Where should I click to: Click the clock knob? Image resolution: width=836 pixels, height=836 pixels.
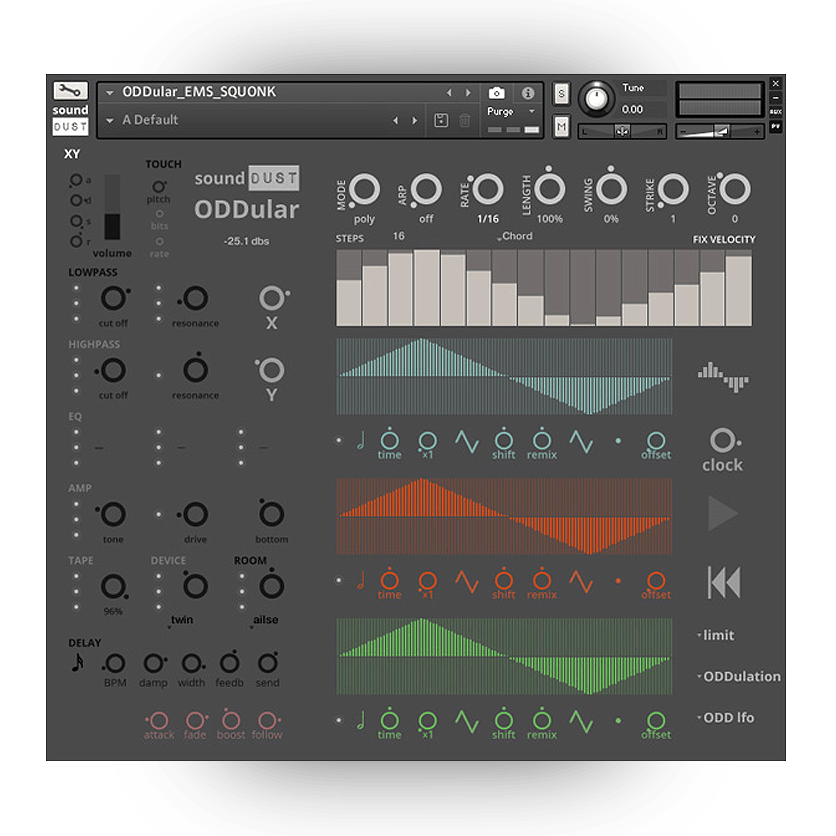pyautogui.click(x=723, y=440)
